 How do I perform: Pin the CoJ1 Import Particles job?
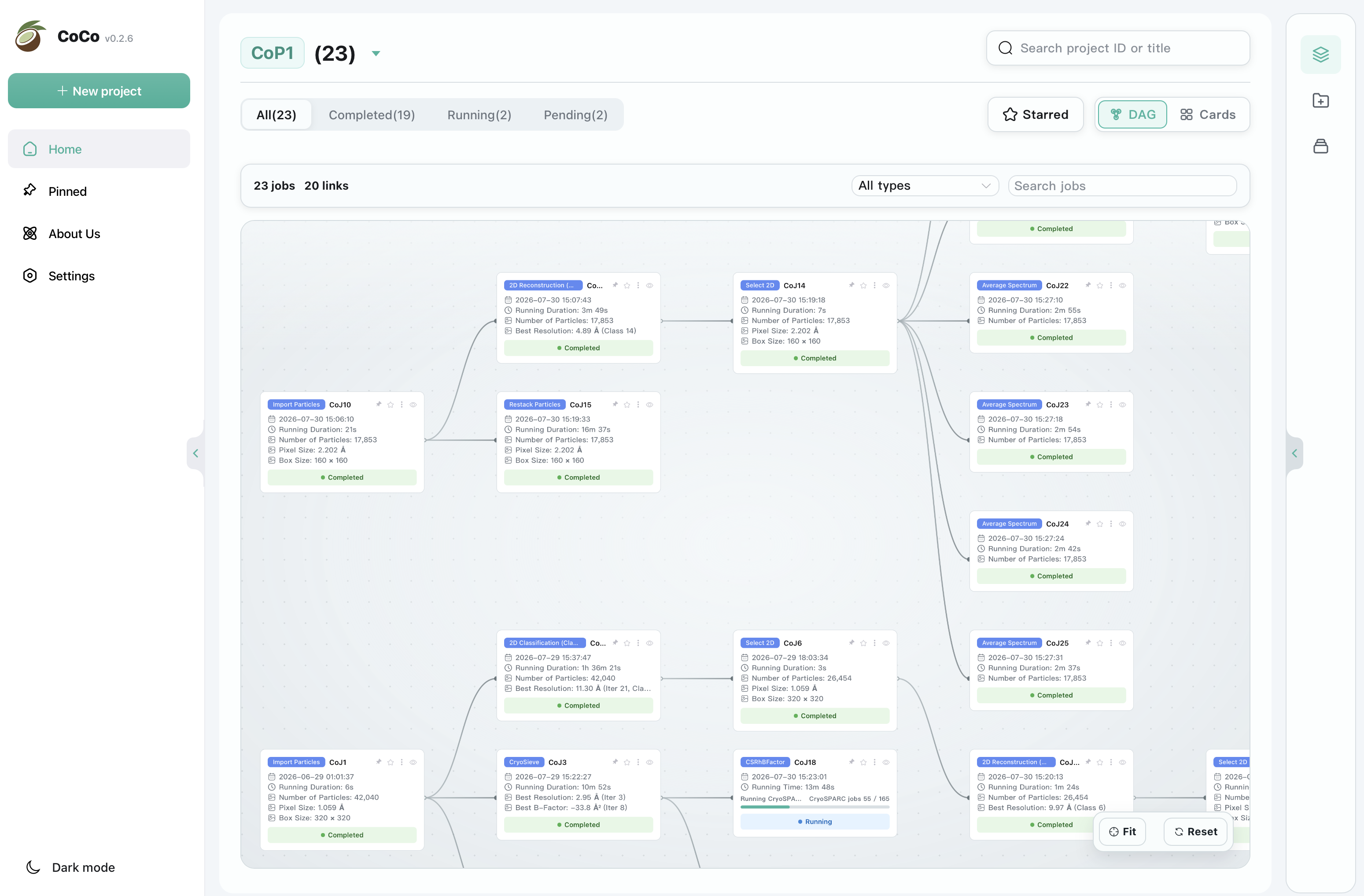379,762
